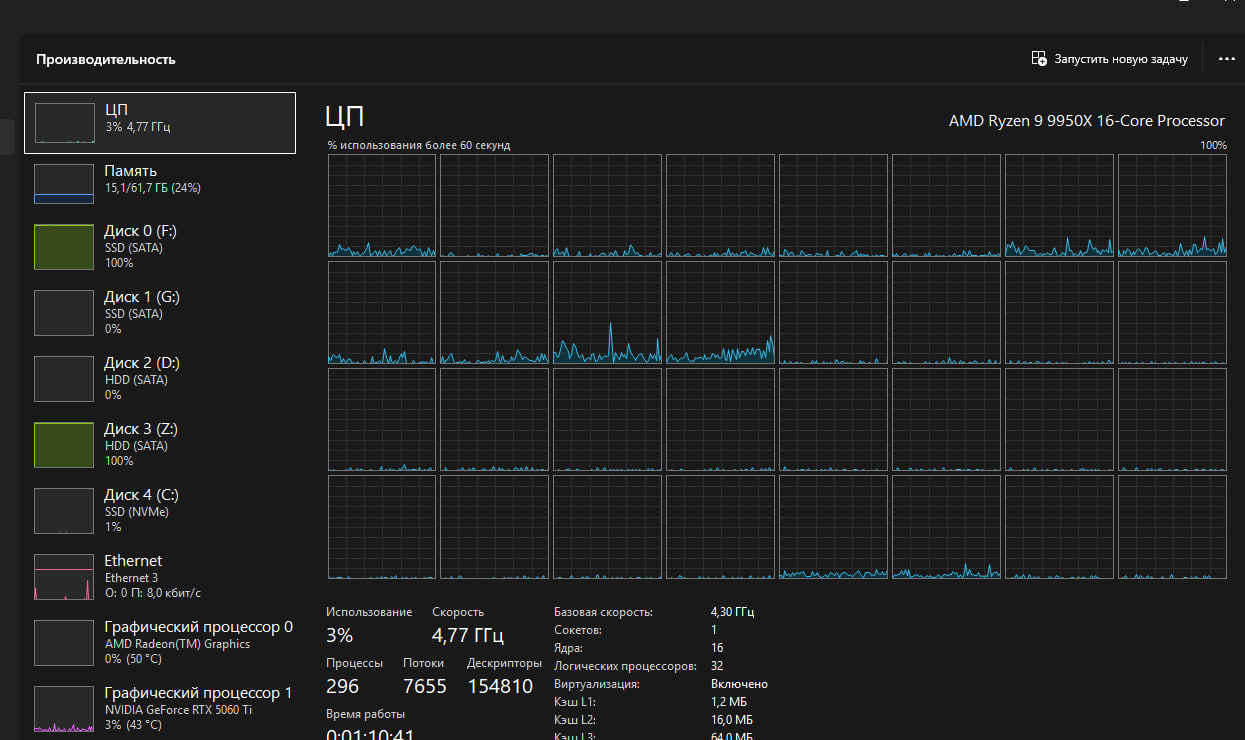Open Диск 3 (Z:) performance view

click(160, 444)
